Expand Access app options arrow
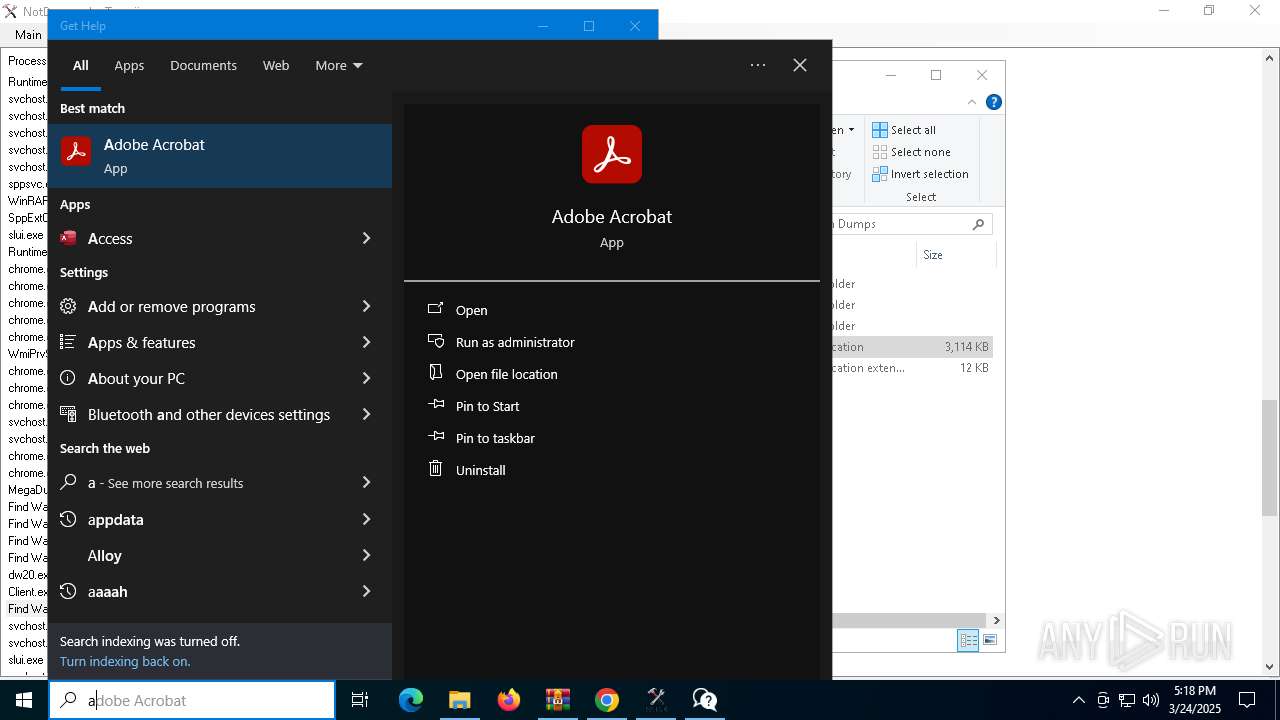The height and width of the screenshot is (720, 1280). [366, 238]
